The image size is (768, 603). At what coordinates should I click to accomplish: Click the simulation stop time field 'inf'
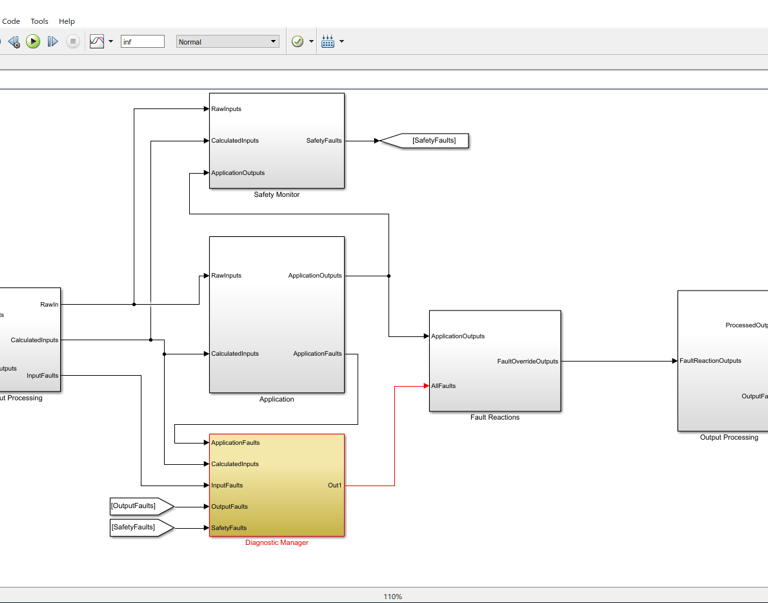(x=143, y=42)
